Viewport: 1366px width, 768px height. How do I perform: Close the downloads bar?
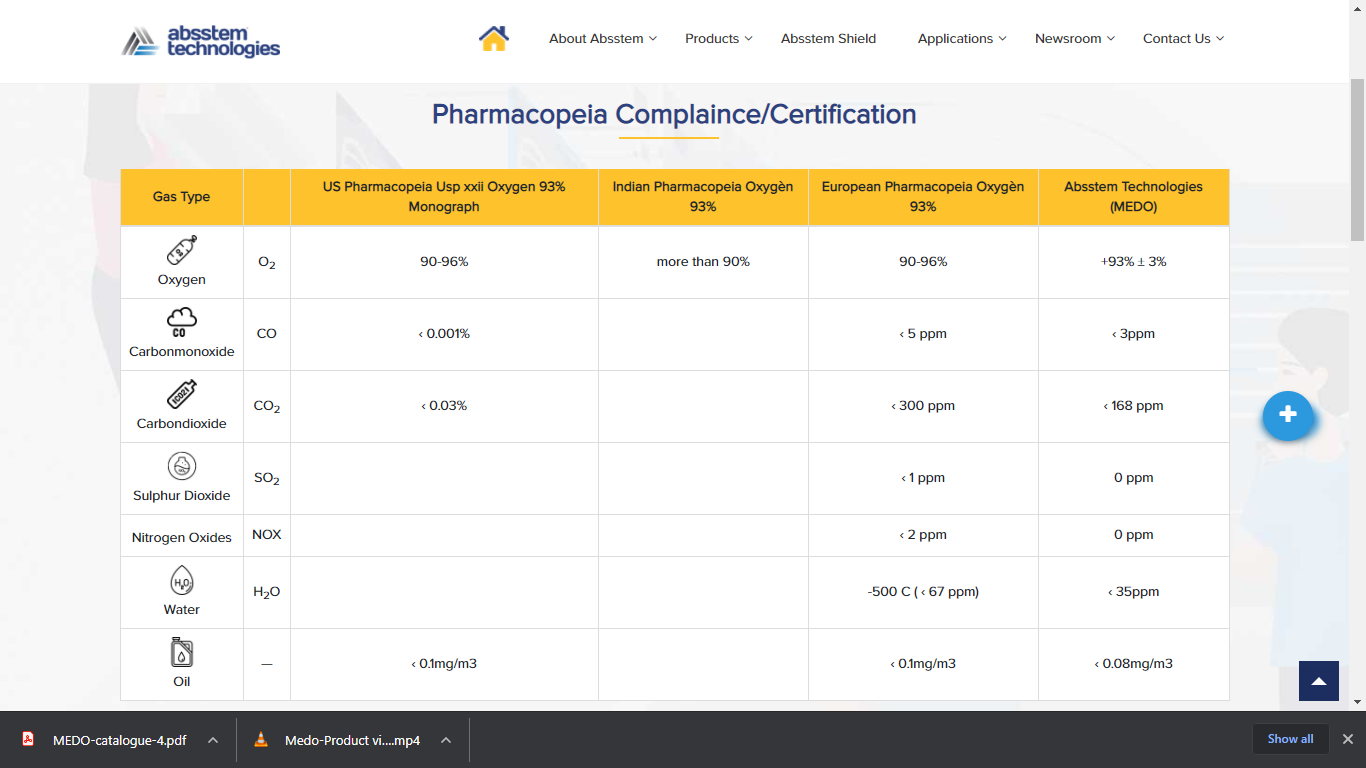click(x=1347, y=739)
